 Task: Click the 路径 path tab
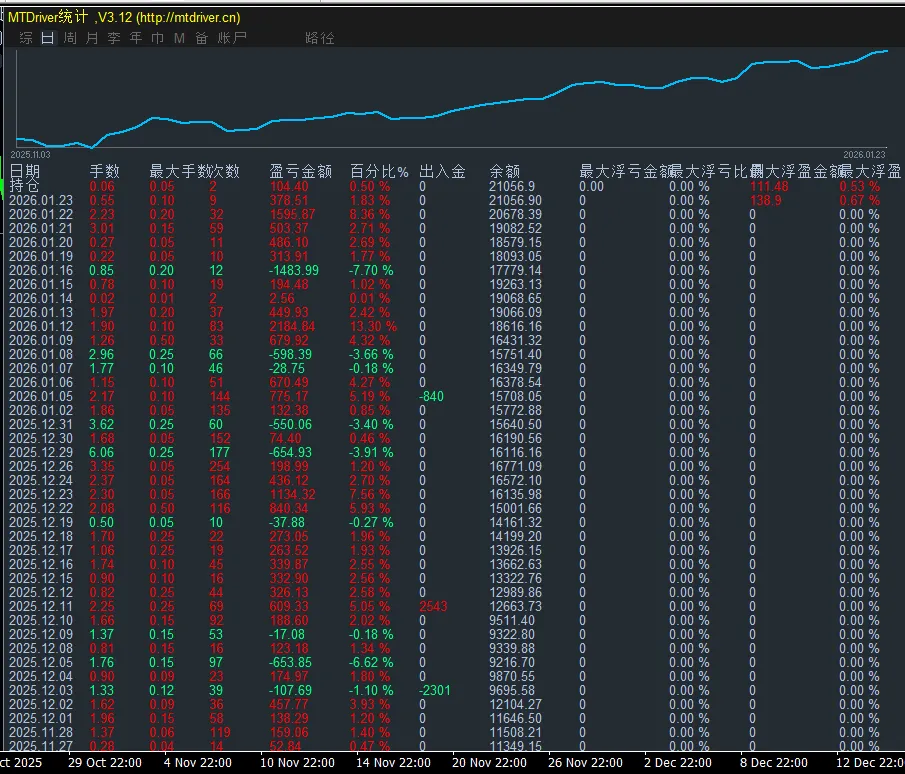(320, 38)
